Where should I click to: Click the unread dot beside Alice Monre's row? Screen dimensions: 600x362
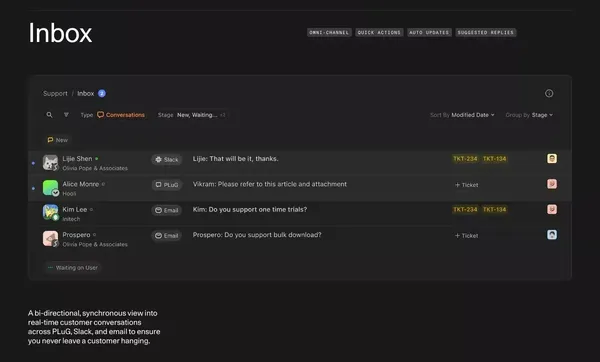33,188
